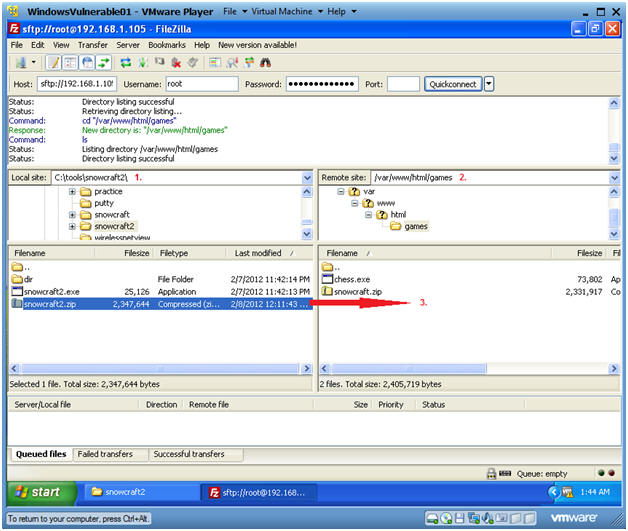Toggle the message log display
This screenshot has width=628, height=531.
[x=53, y=62]
